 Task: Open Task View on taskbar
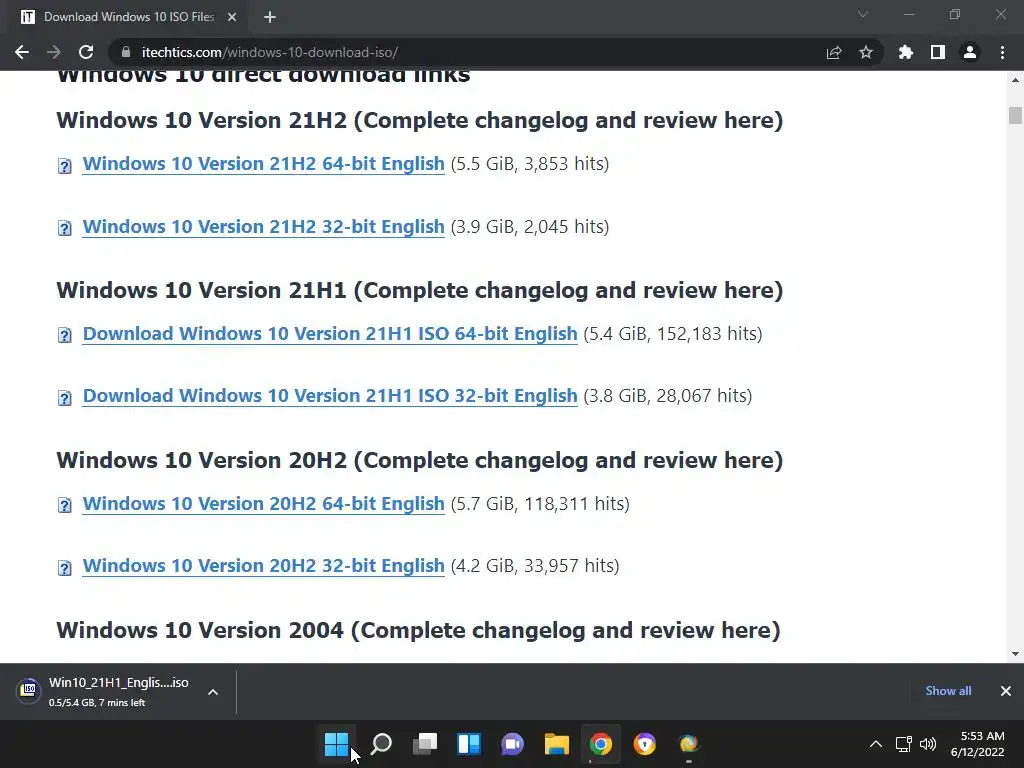(424, 744)
